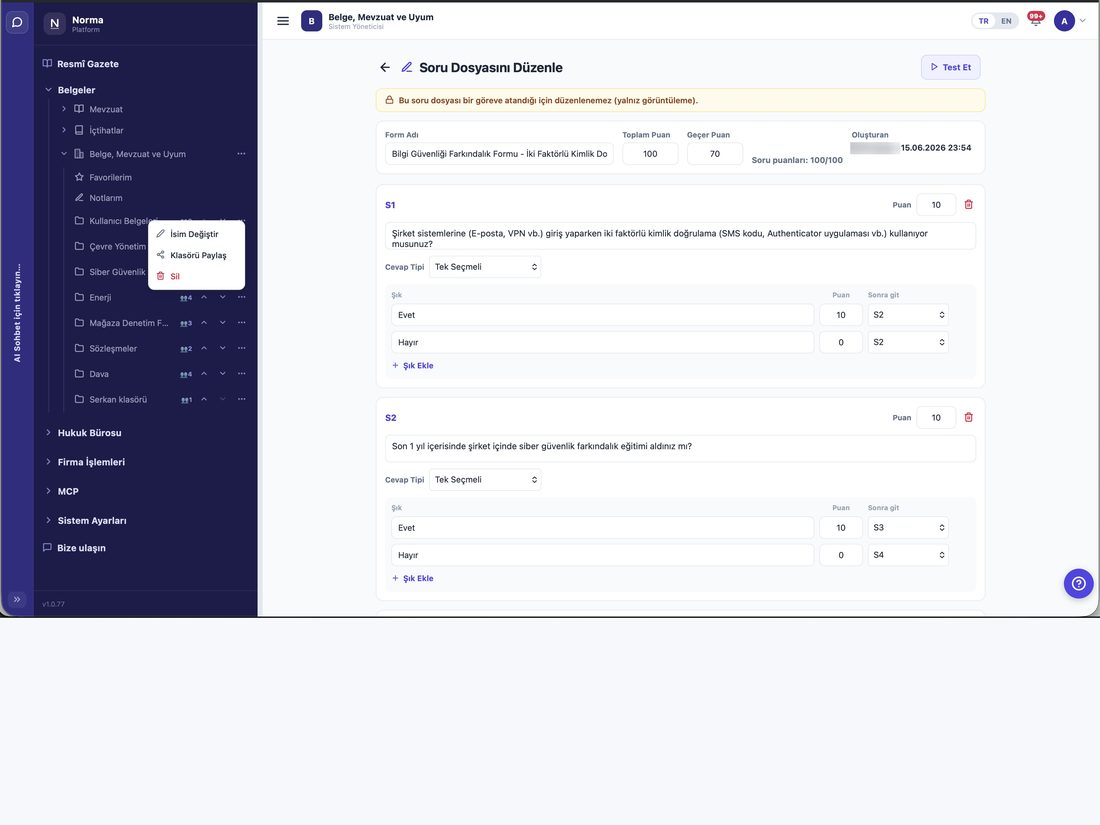Add option with S2 Şık Ekle
The image size is (1100, 825).
click(x=412, y=579)
